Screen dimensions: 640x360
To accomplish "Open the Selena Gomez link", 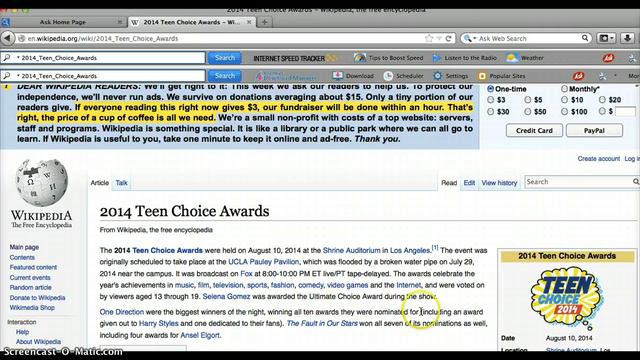I will click(226, 296).
